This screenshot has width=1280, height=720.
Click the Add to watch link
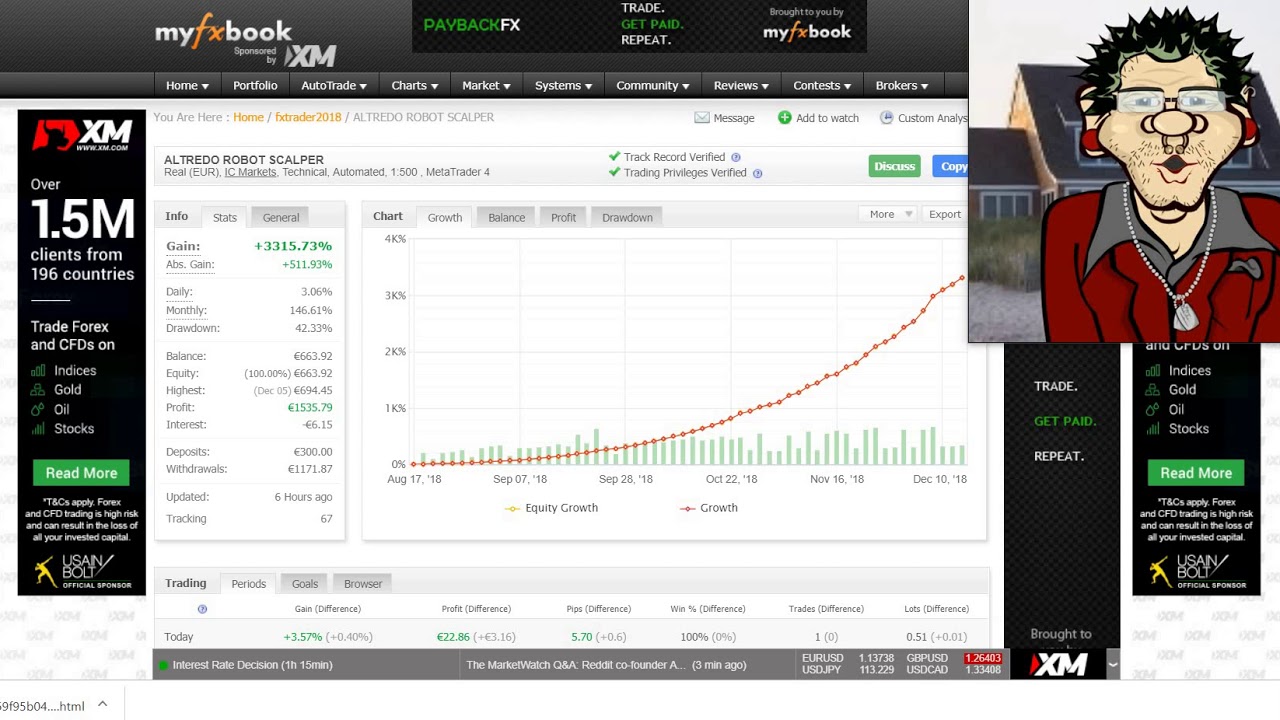pyautogui.click(x=827, y=118)
